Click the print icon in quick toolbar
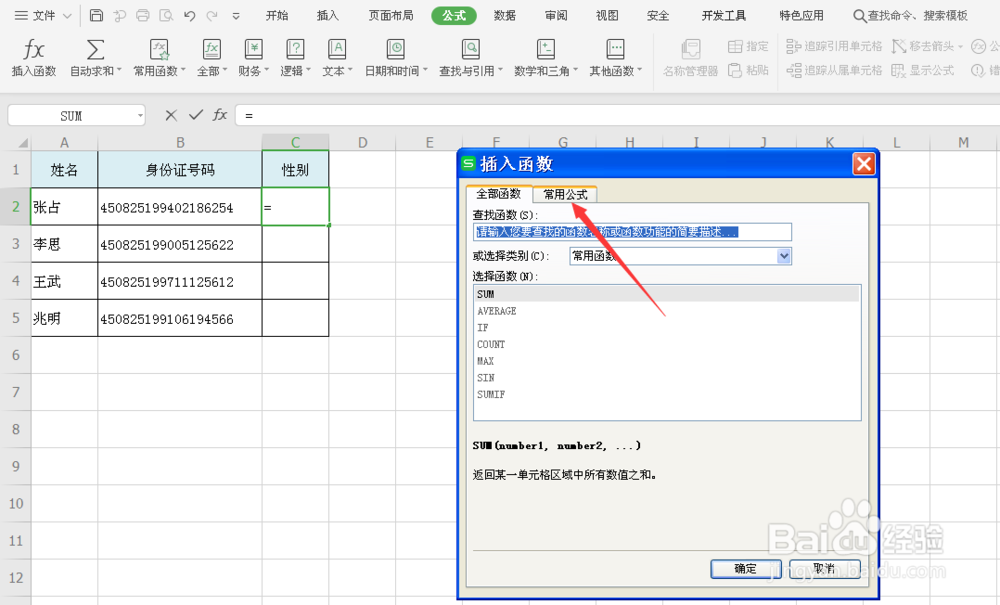The width and height of the screenshot is (1000, 605). pos(143,15)
